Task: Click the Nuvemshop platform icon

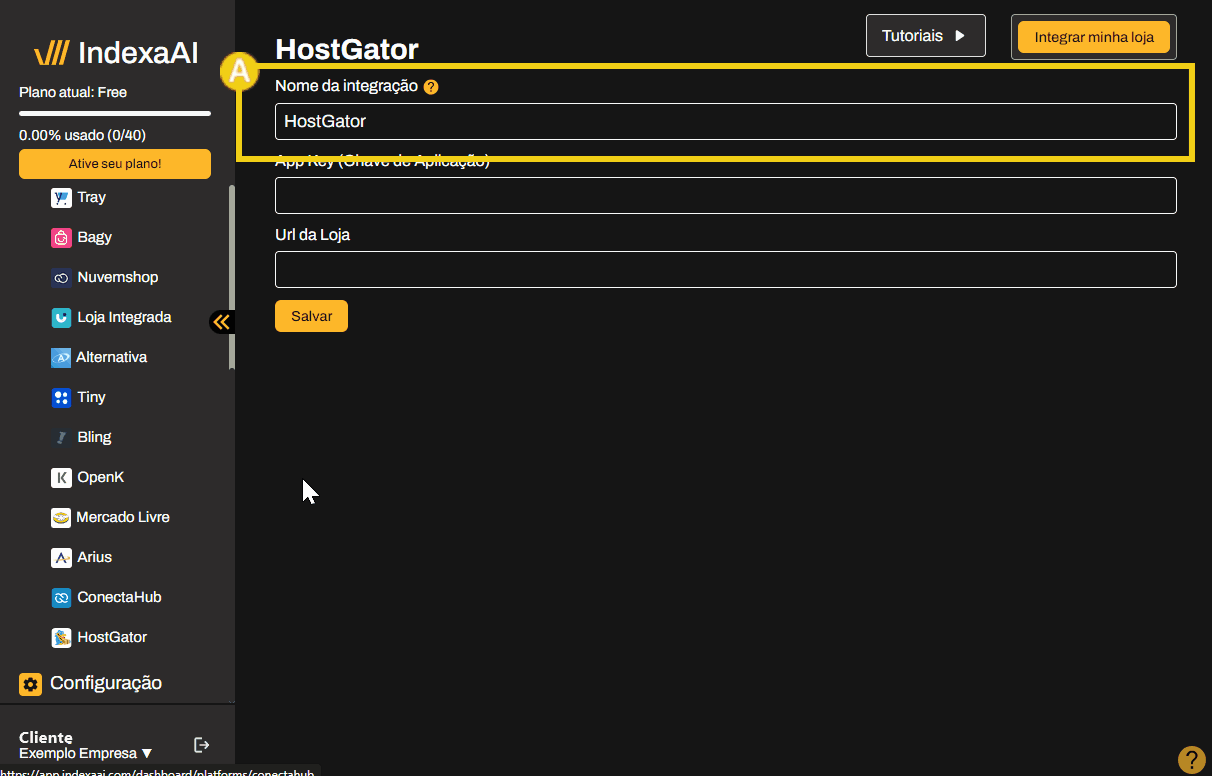Action: pos(61,278)
